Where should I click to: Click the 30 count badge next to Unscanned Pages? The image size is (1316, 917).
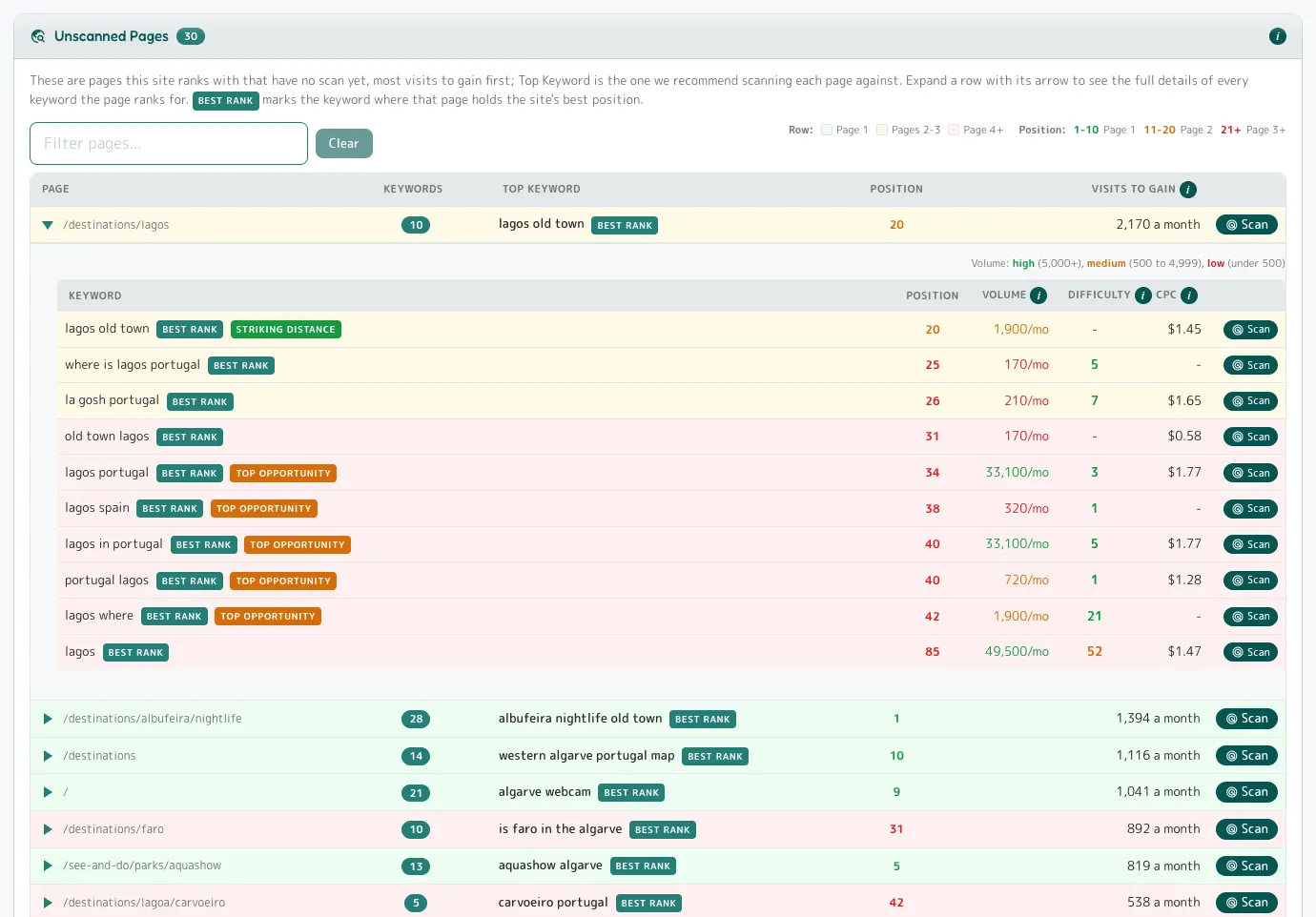click(x=191, y=36)
